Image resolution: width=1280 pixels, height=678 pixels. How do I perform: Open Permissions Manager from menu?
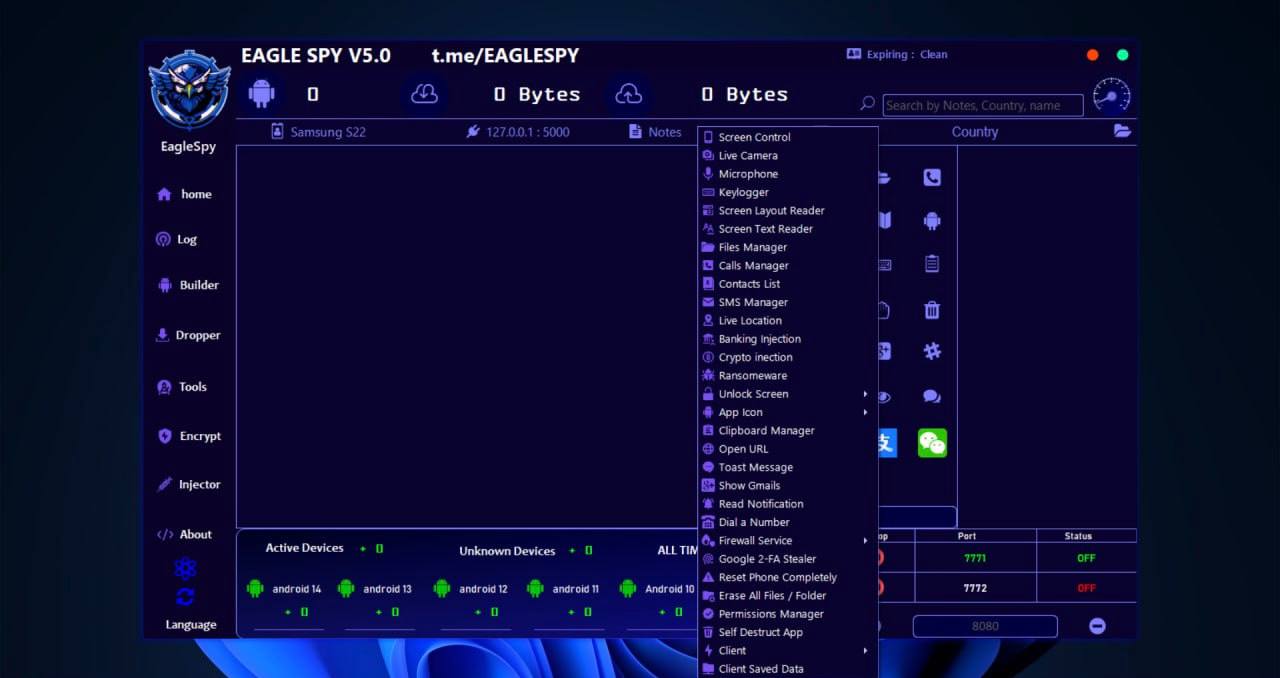click(x=788, y=614)
